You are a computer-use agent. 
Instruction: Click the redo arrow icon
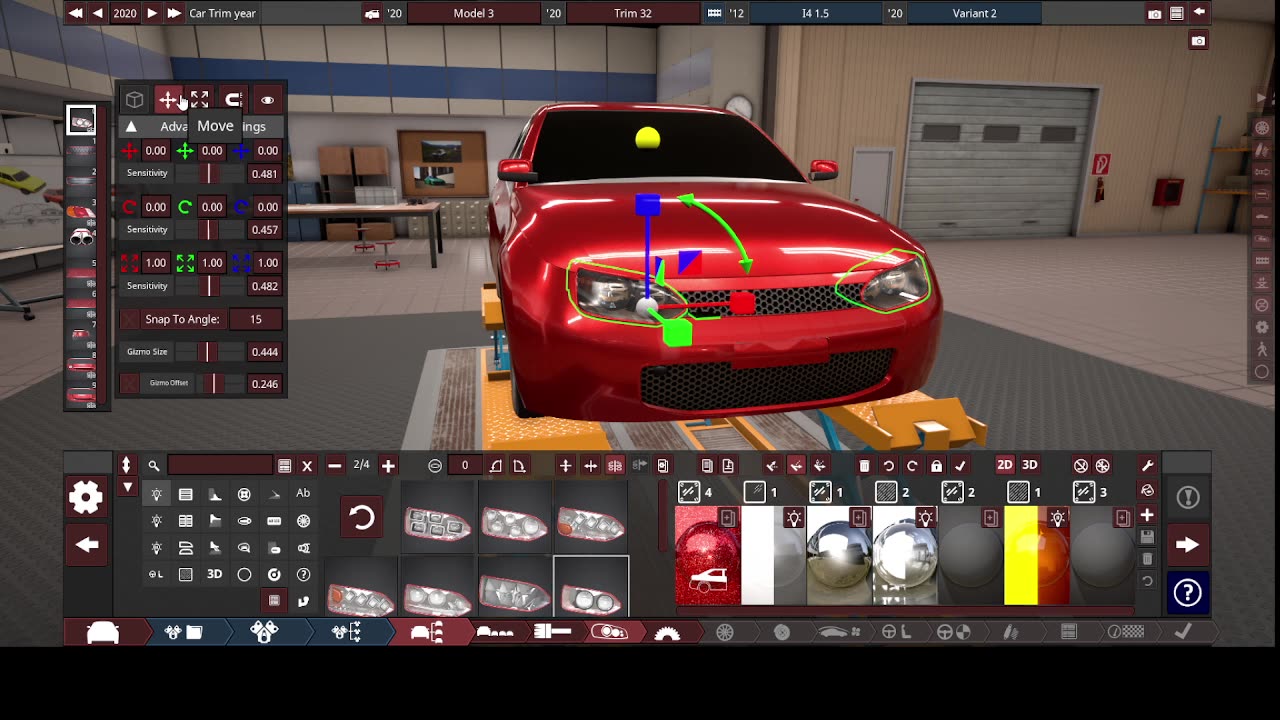[912, 466]
